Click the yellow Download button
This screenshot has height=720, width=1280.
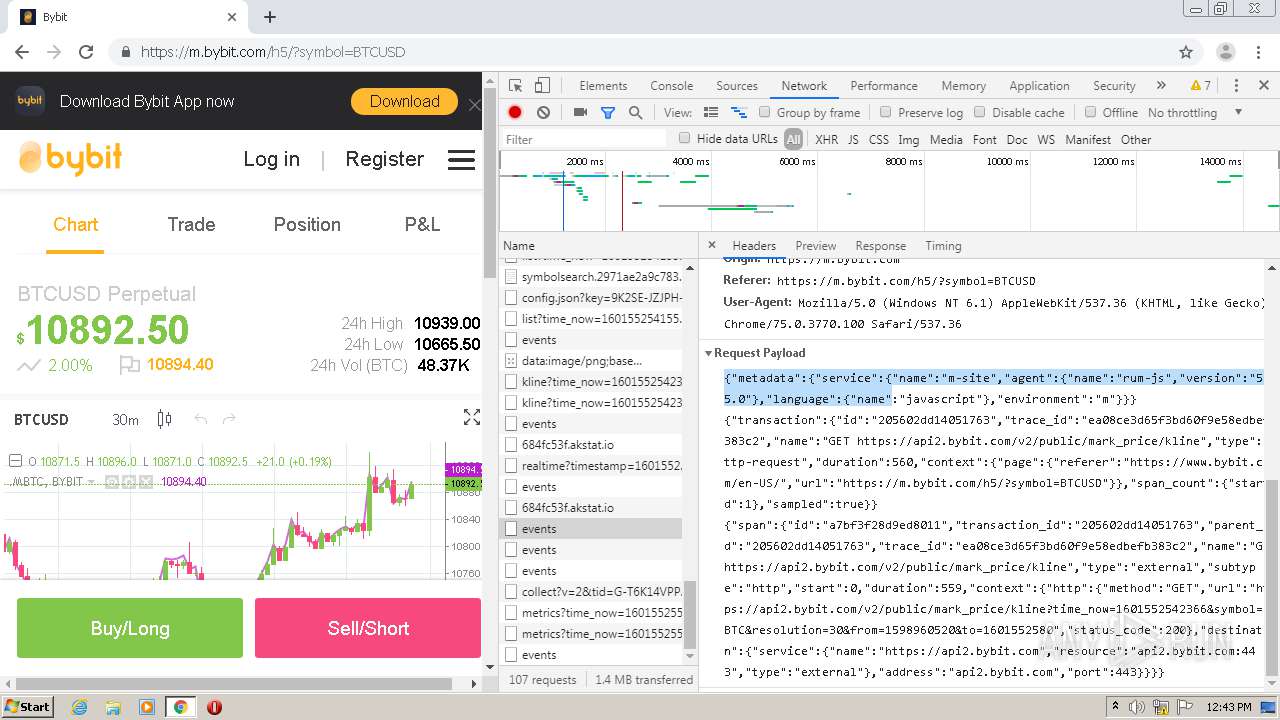click(404, 101)
